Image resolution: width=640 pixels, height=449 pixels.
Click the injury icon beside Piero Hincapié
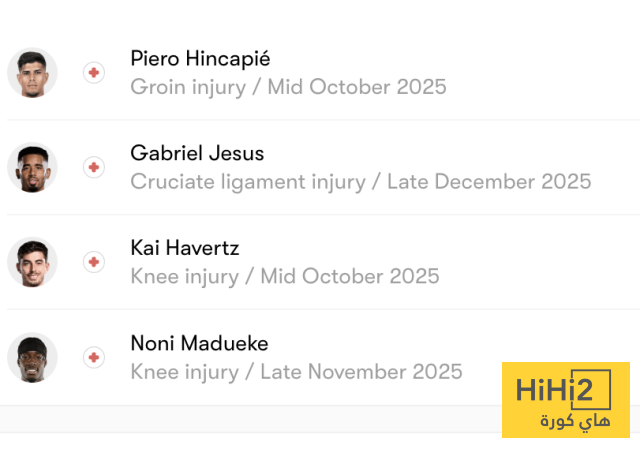tap(94, 73)
